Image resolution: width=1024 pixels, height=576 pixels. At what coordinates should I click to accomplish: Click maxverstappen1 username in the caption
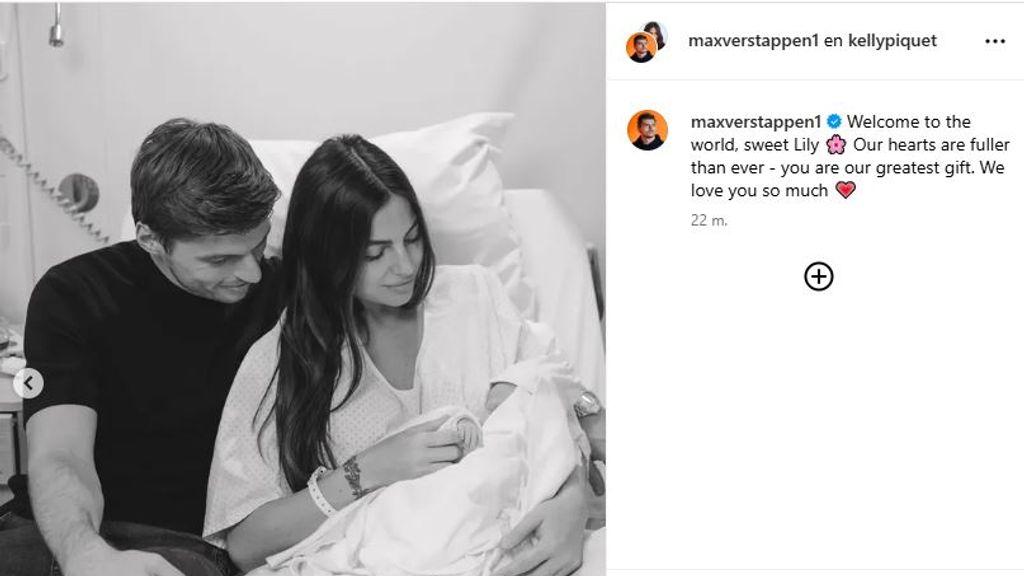[x=756, y=121]
